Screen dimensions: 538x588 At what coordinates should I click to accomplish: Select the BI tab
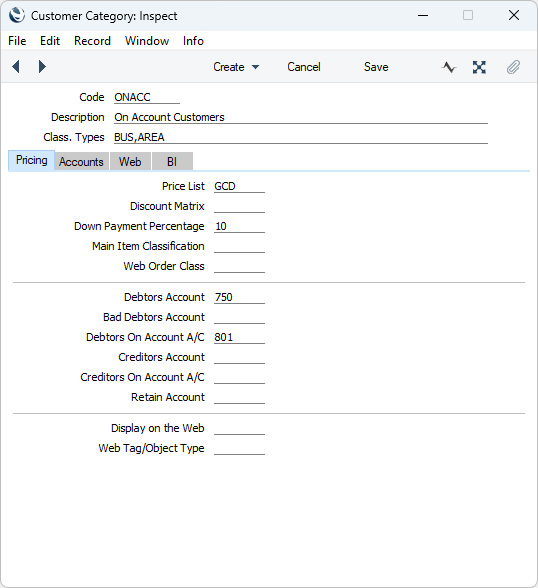(172, 162)
